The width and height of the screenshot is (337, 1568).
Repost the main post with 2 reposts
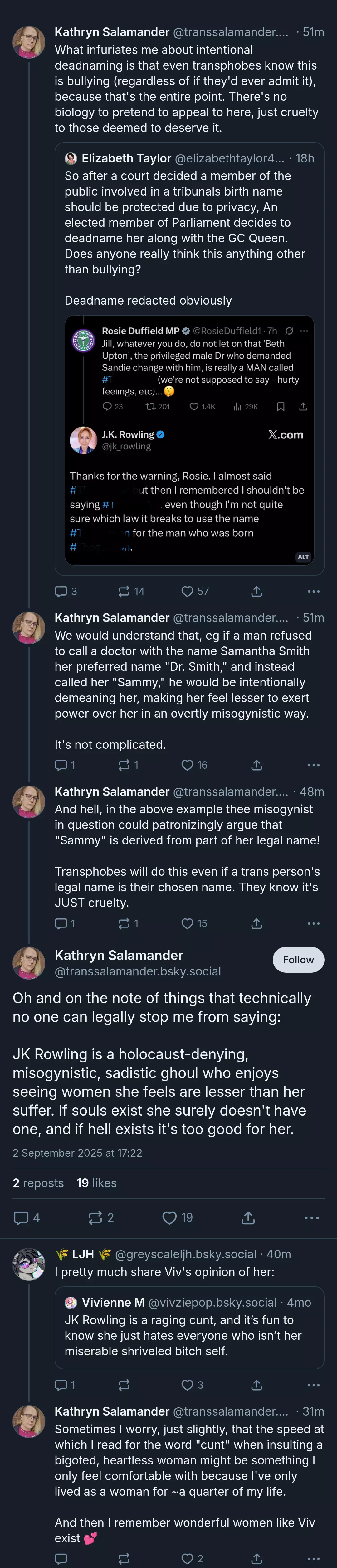pyautogui.click(x=101, y=1217)
